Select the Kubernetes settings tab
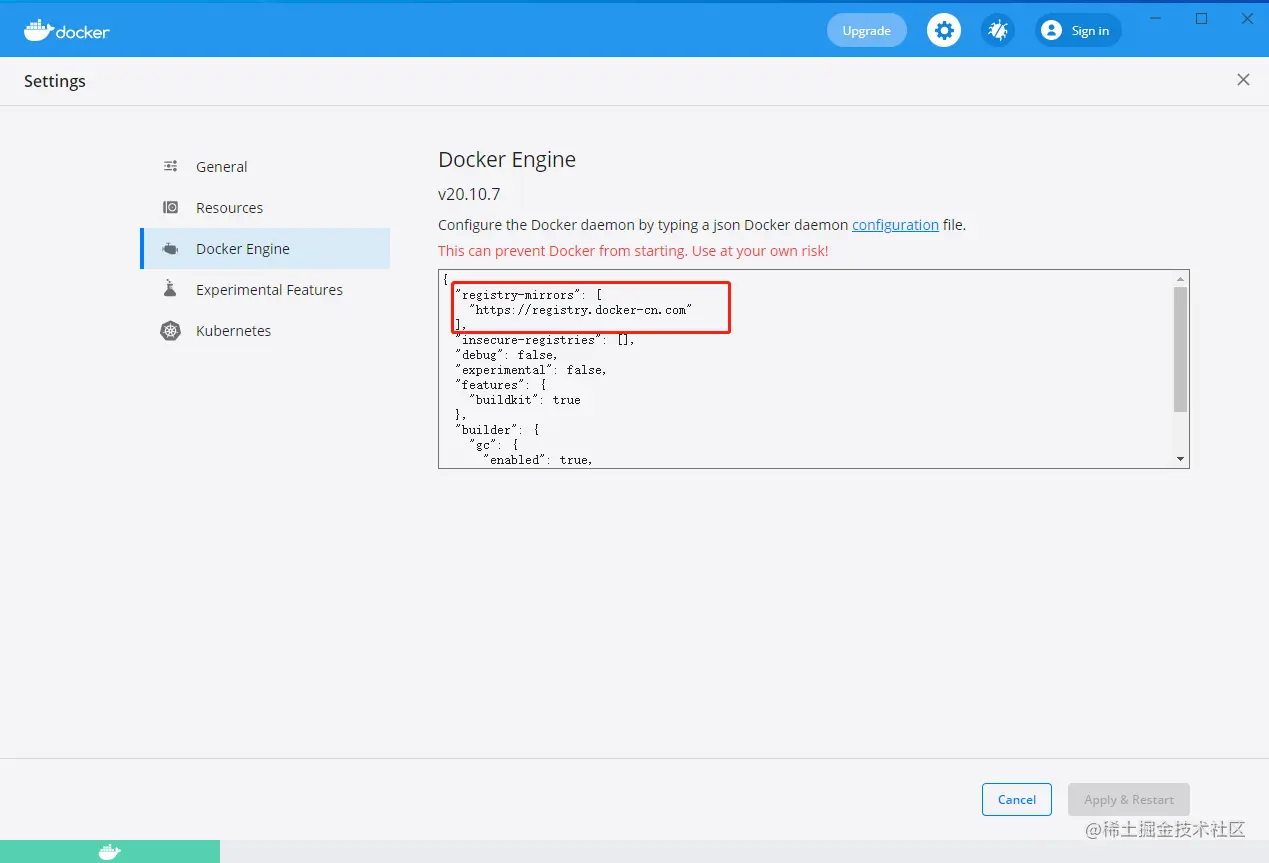This screenshot has width=1269, height=863. tap(265, 331)
